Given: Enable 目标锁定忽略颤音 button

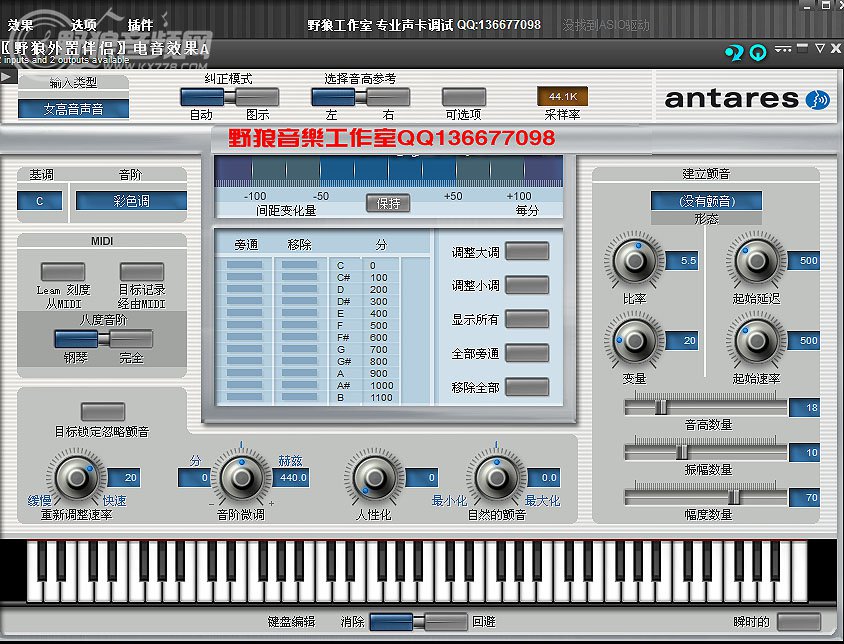Looking at the screenshot, I should point(103,411).
